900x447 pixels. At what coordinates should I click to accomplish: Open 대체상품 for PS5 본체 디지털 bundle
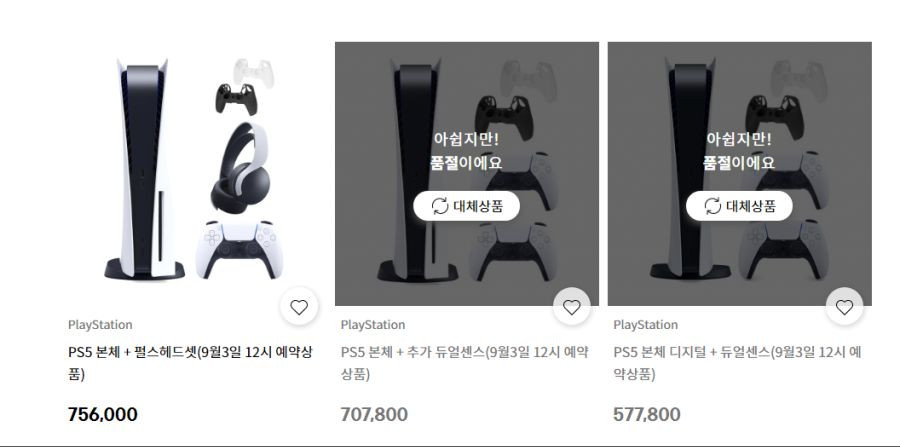tap(739, 206)
